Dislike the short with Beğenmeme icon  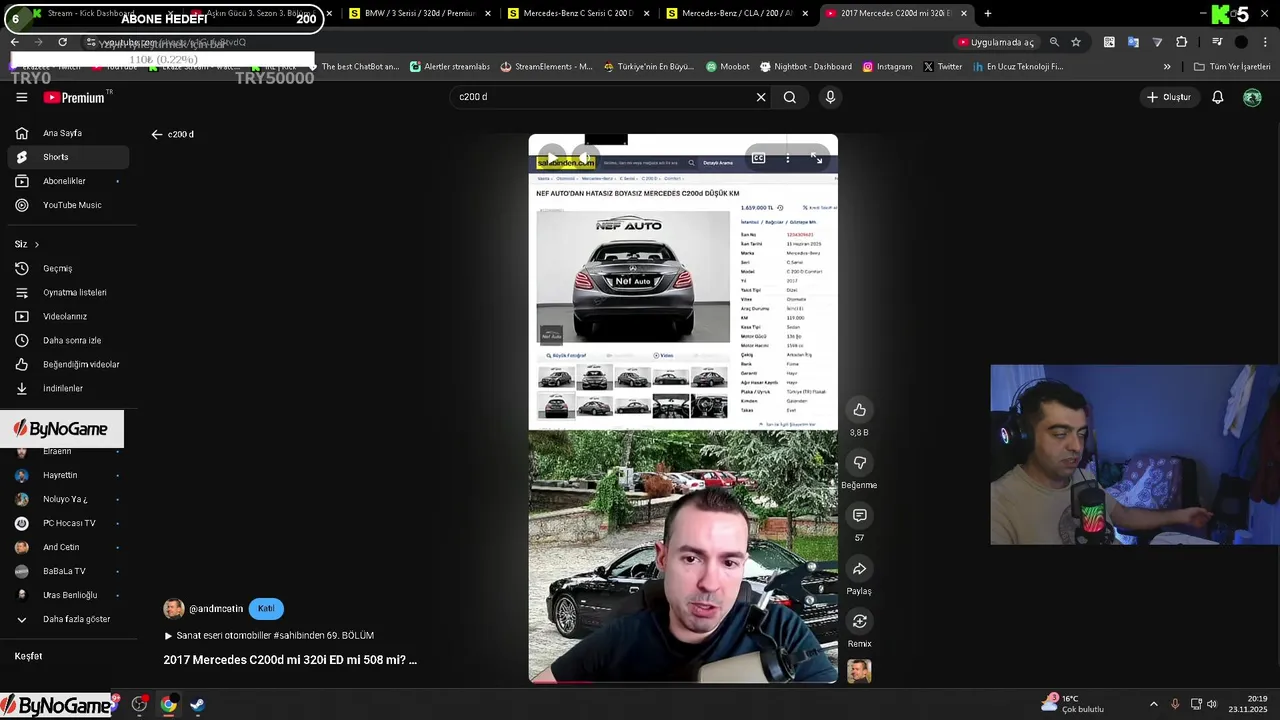tap(859, 462)
